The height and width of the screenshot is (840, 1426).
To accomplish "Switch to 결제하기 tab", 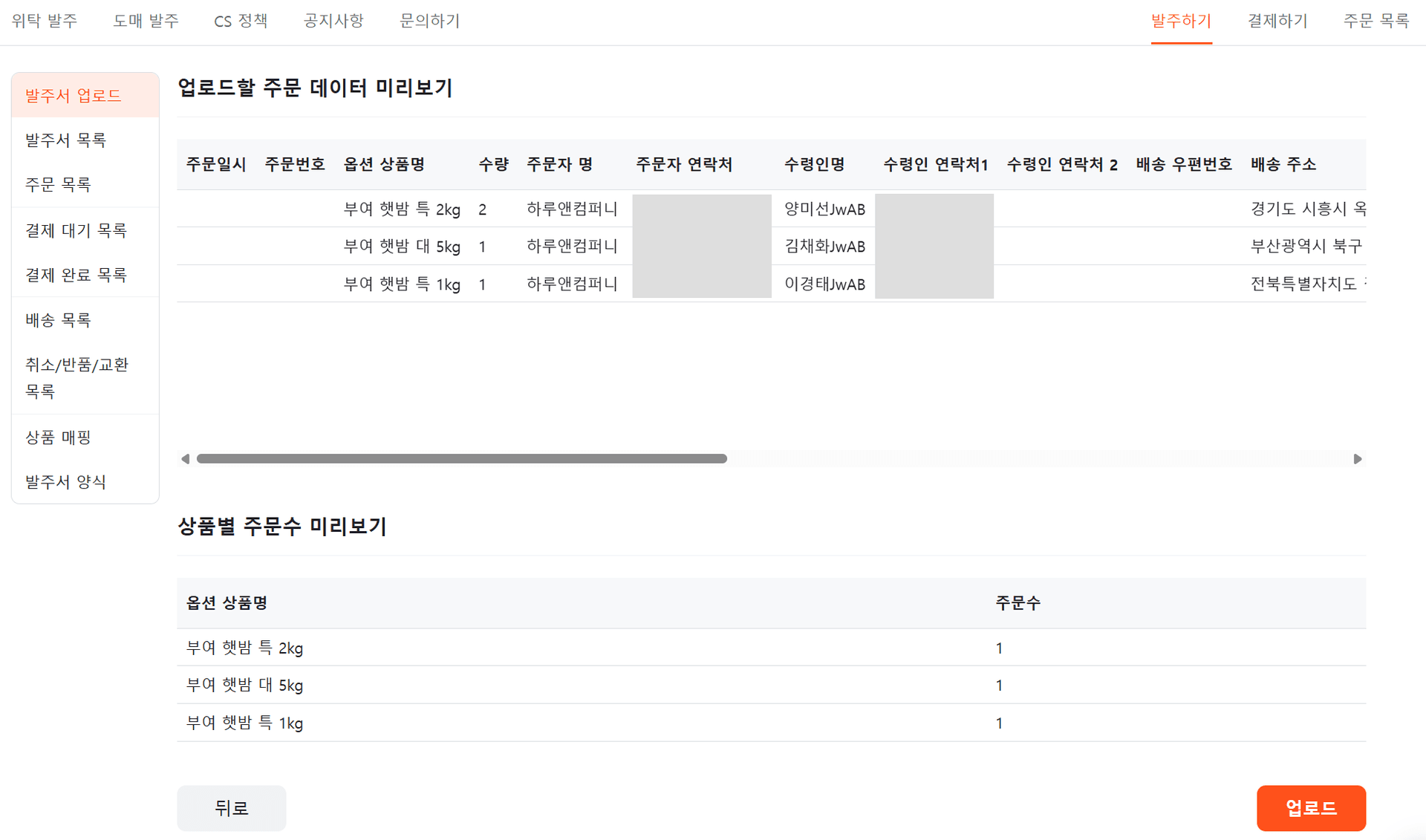I will click(1277, 22).
